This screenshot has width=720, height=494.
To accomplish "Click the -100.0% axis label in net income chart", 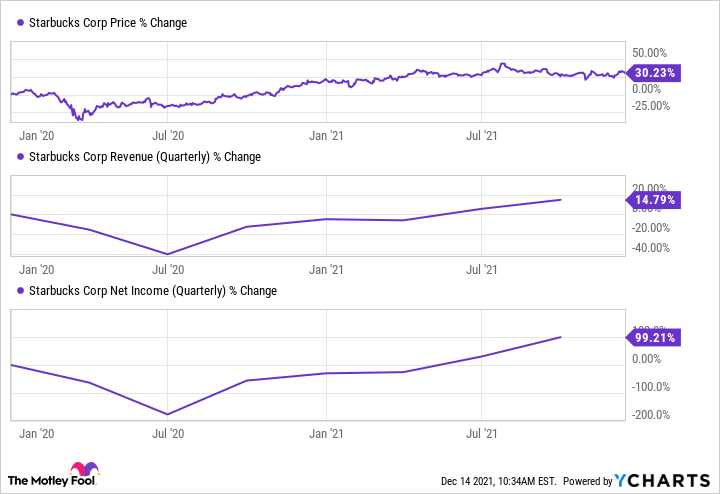I will pyautogui.click(x=651, y=387).
